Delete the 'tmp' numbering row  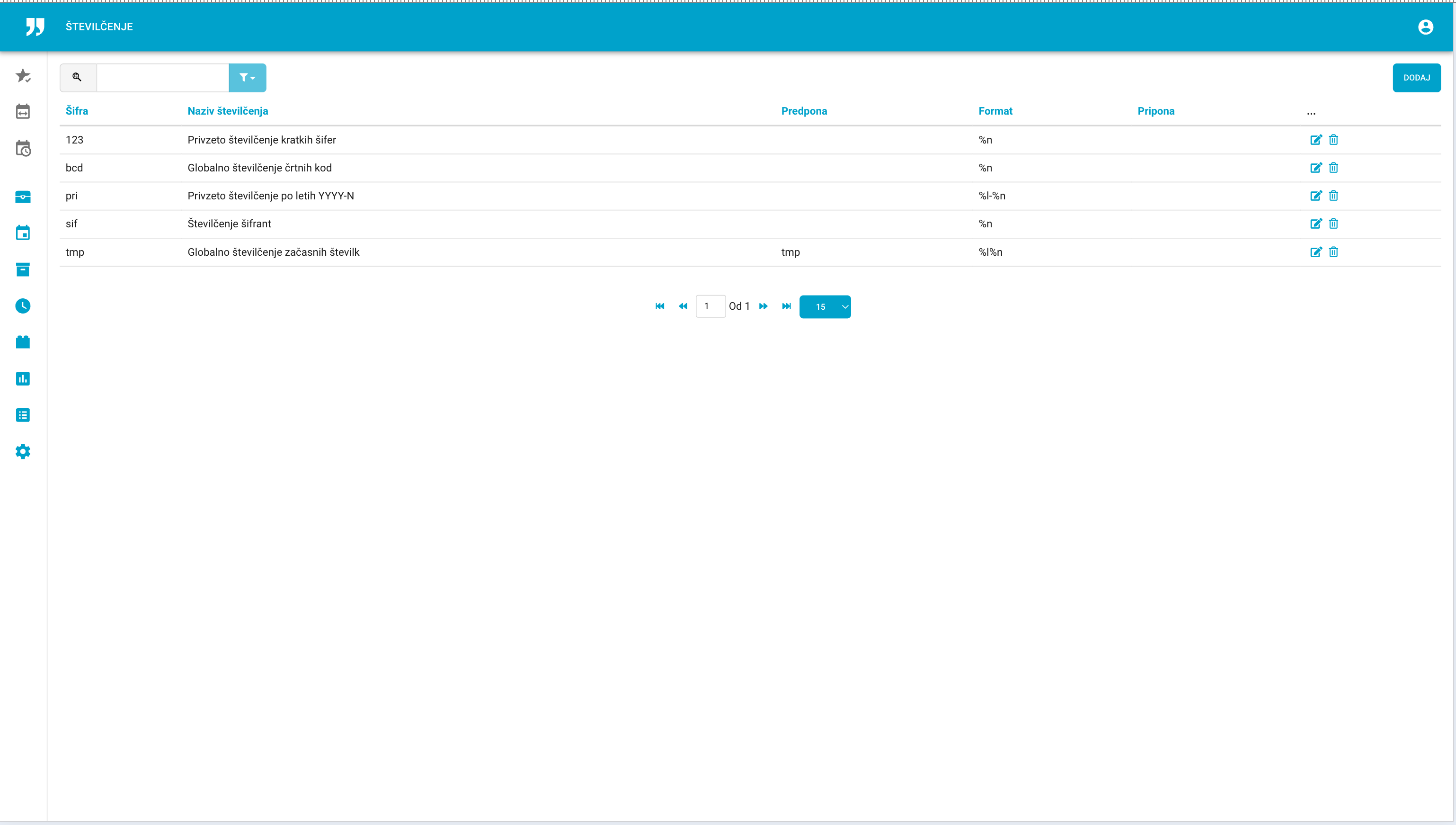click(x=1333, y=252)
